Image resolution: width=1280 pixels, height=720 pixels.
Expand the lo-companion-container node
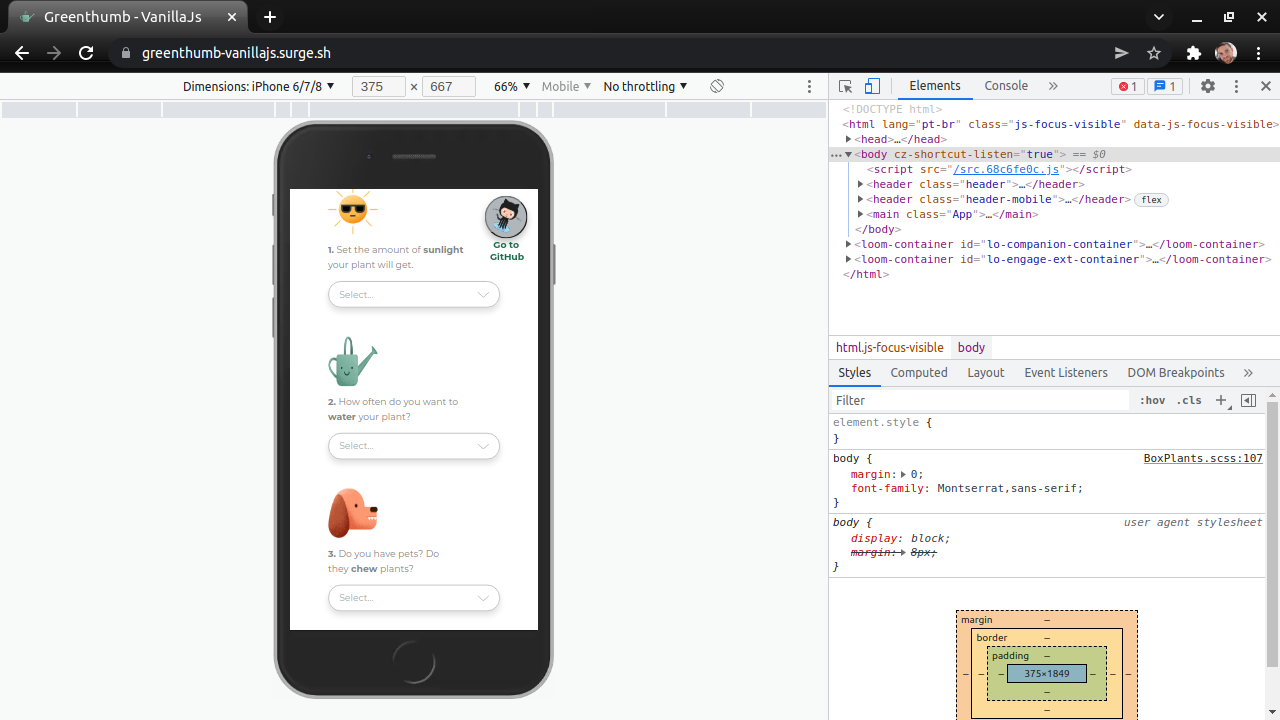(849, 244)
